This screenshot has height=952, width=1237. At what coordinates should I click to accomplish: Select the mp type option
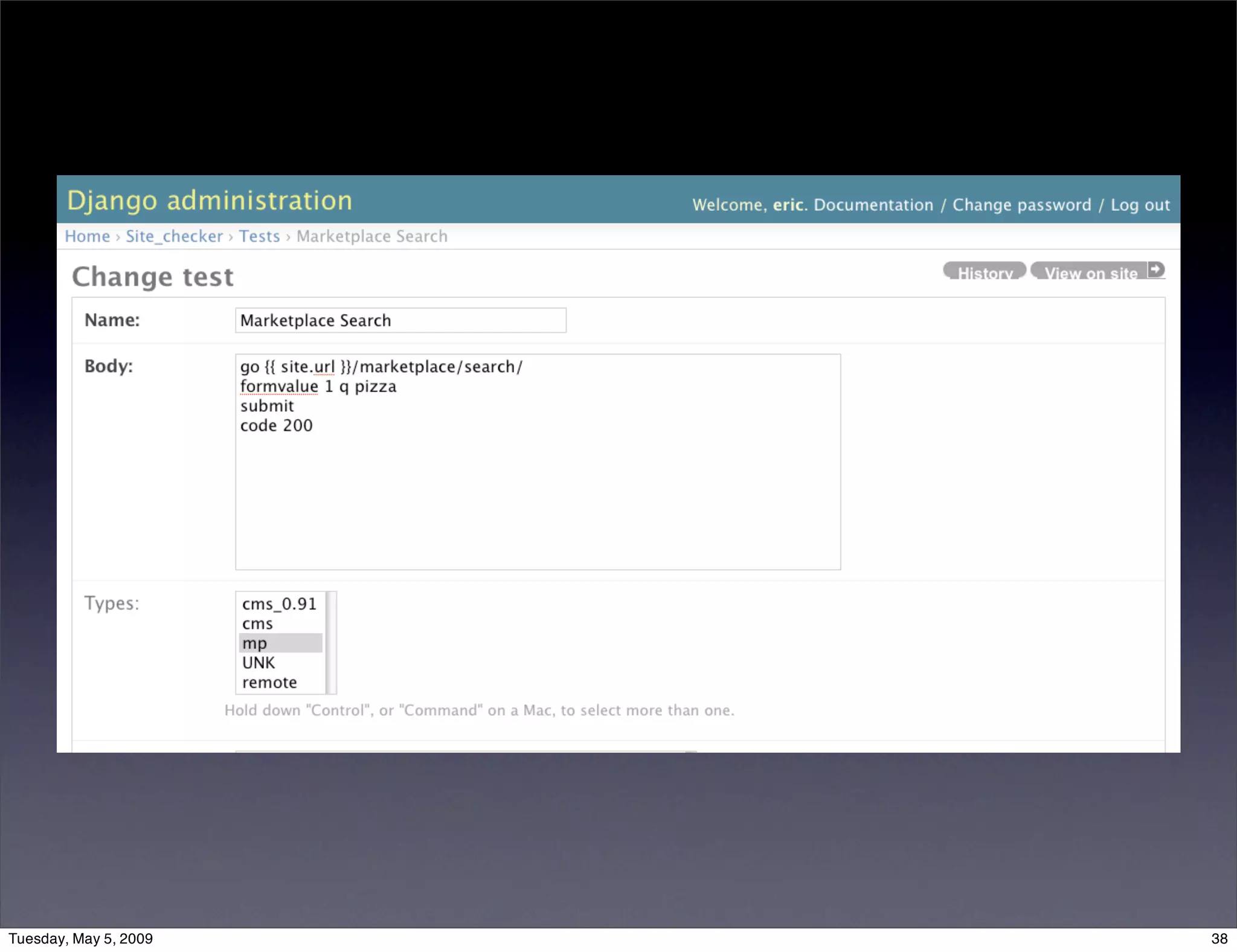coord(280,643)
